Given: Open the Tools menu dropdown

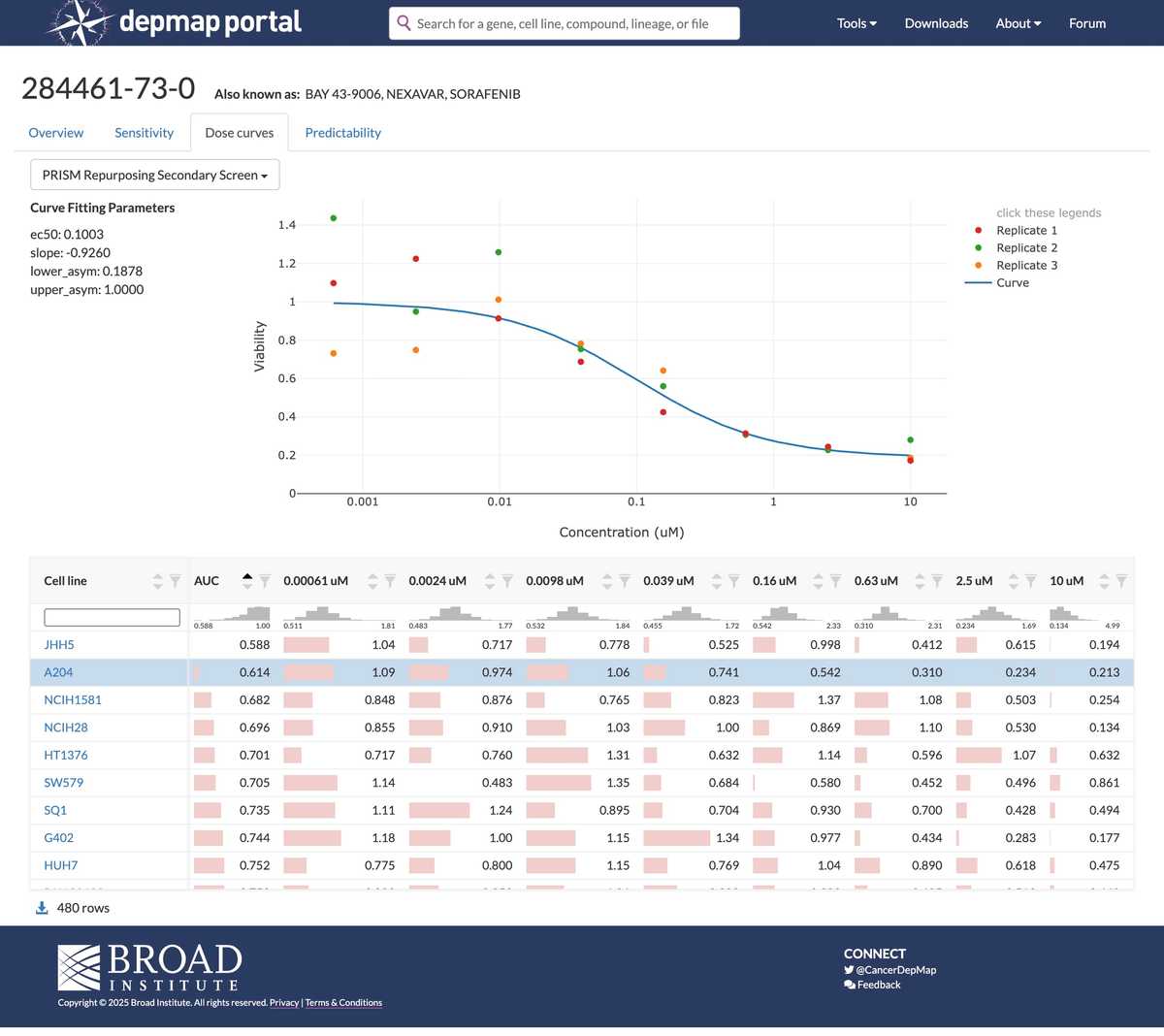Looking at the screenshot, I should (x=856, y=22).
